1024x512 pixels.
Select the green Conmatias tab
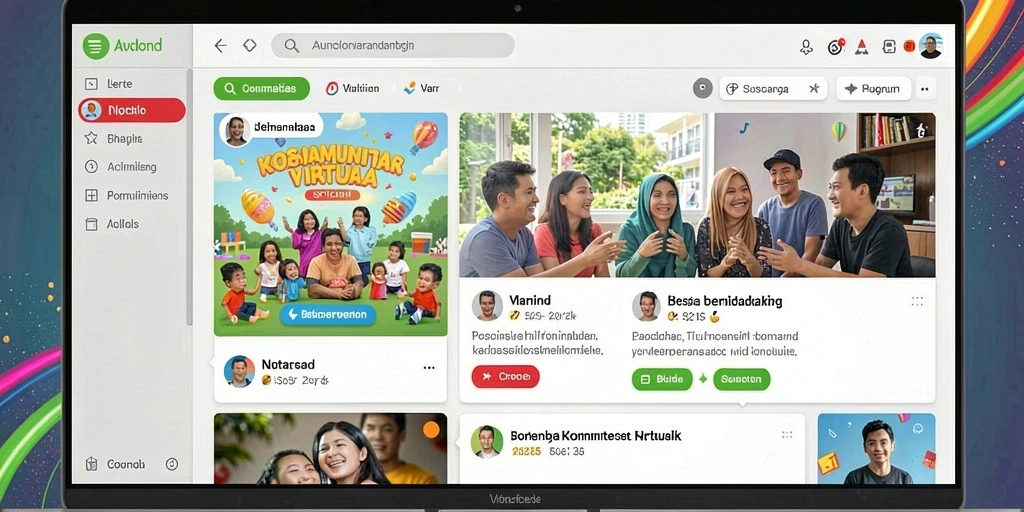pyautogui.click(x=261, y=88)
